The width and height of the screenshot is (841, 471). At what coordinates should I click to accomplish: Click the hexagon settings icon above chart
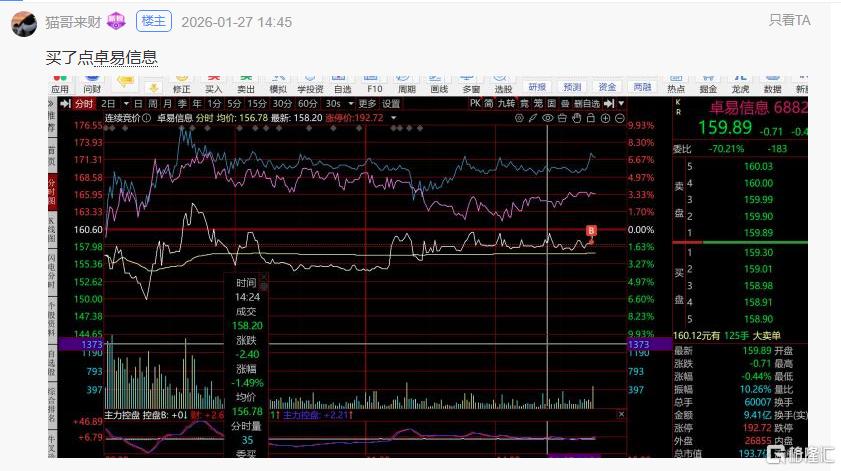coord(519,118)
